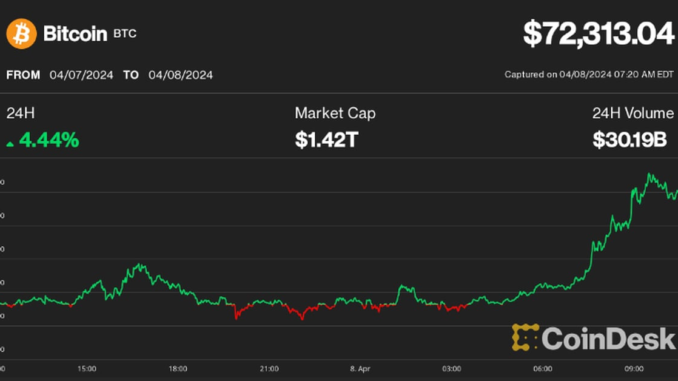Click the 15:00 time axis label
The width and height of the screenshot is (678, 381).
coord(87,369)
